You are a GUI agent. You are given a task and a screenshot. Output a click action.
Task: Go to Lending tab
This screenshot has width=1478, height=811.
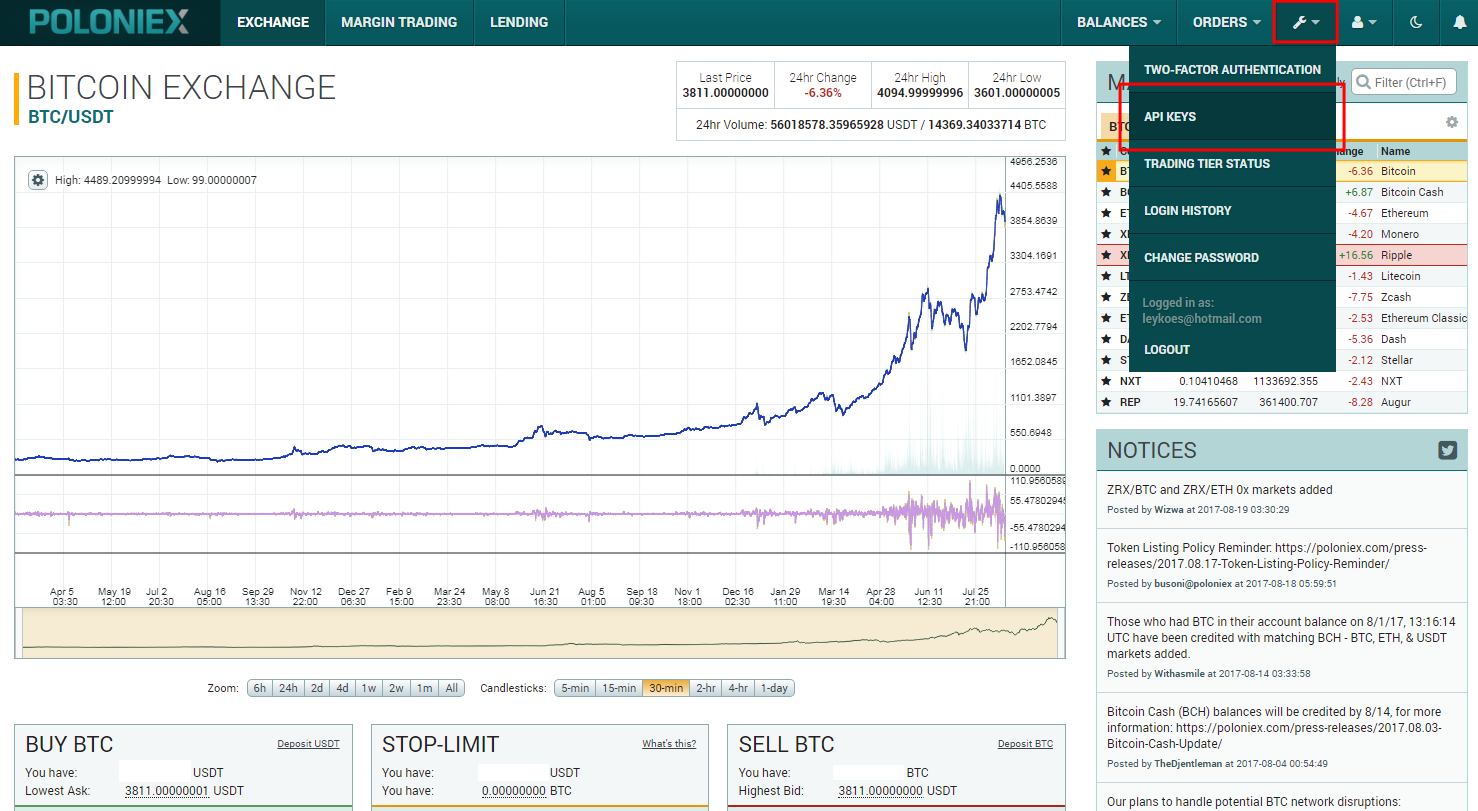[519, 22]
